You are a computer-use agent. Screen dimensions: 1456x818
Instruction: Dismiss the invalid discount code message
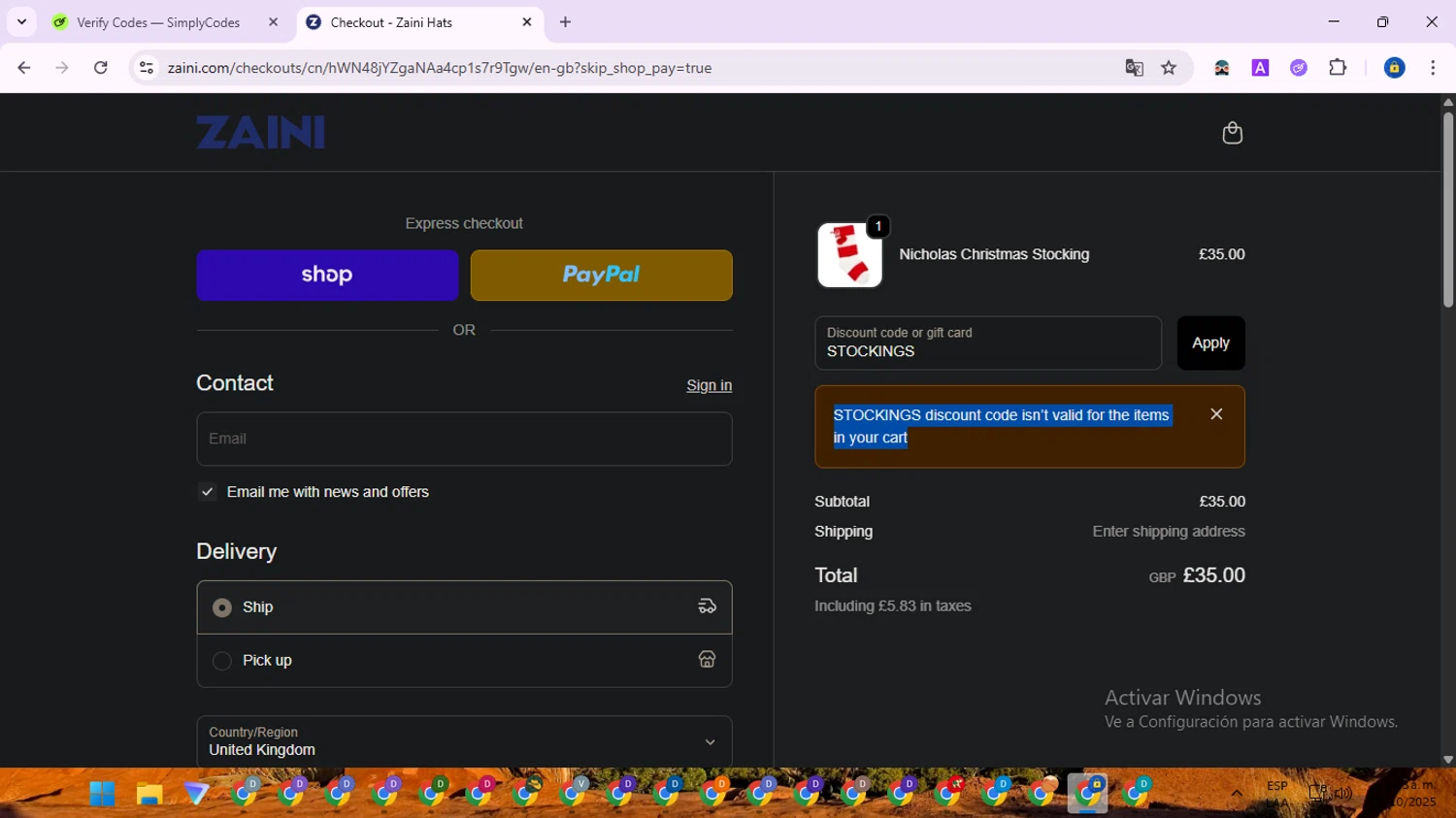pyautogui.click(x=1216, y=414)
